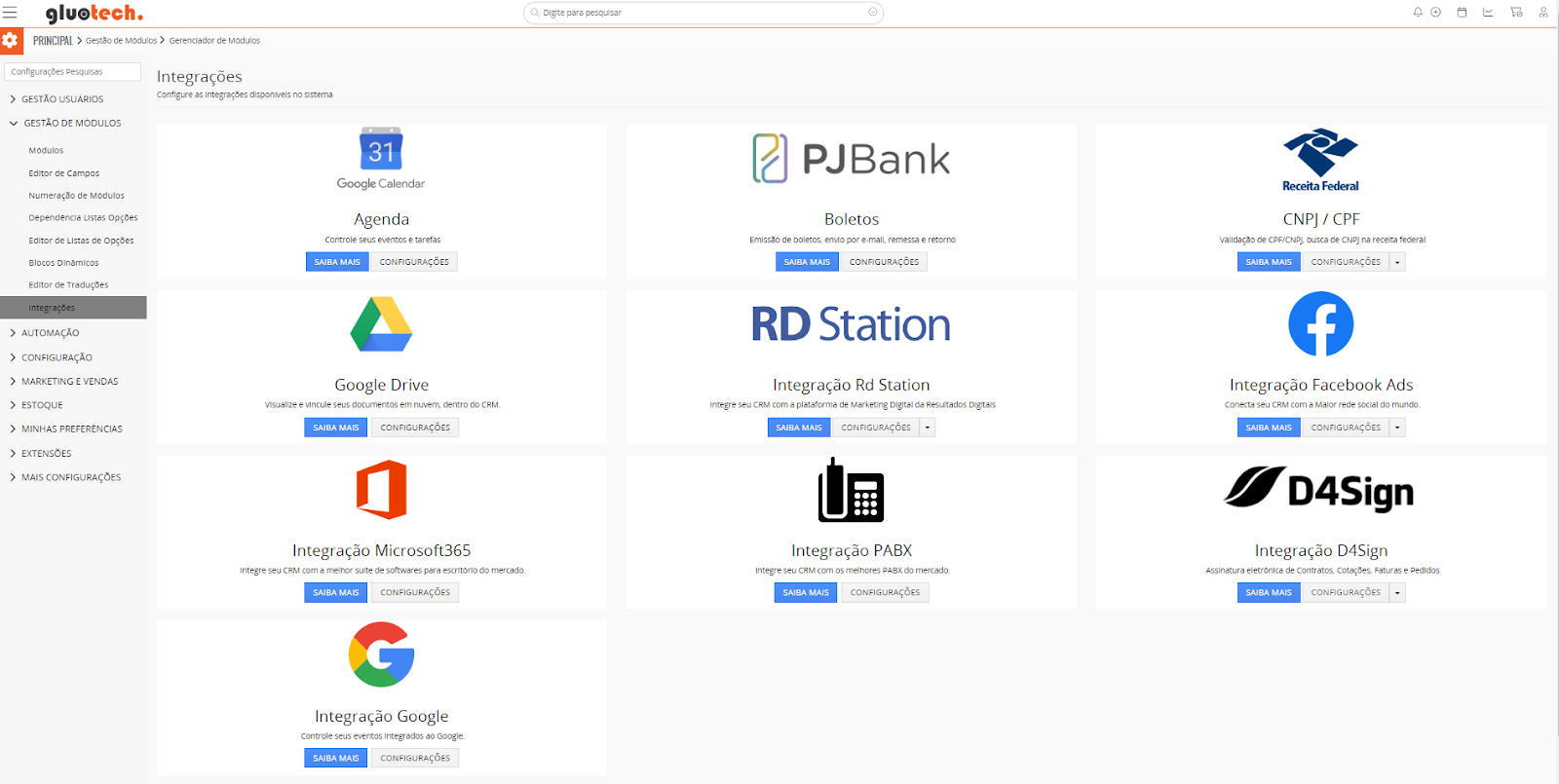This screenshot has height=784, width=1559.
Task: Click the RD Station logo
Action: (x=851, y=324)
